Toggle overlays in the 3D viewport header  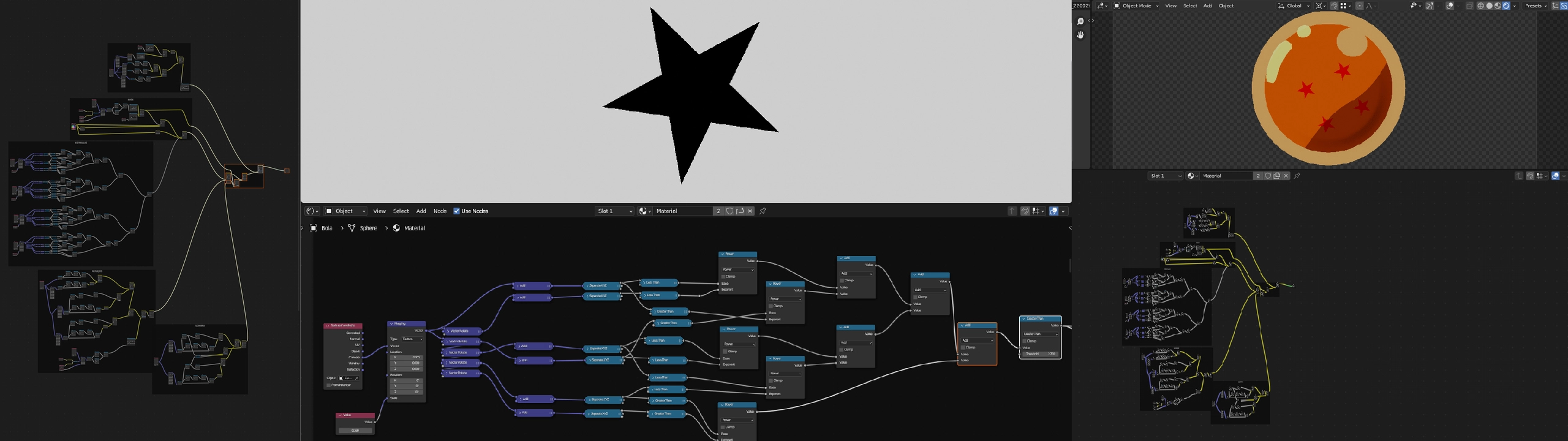(x=1450, y=6)
